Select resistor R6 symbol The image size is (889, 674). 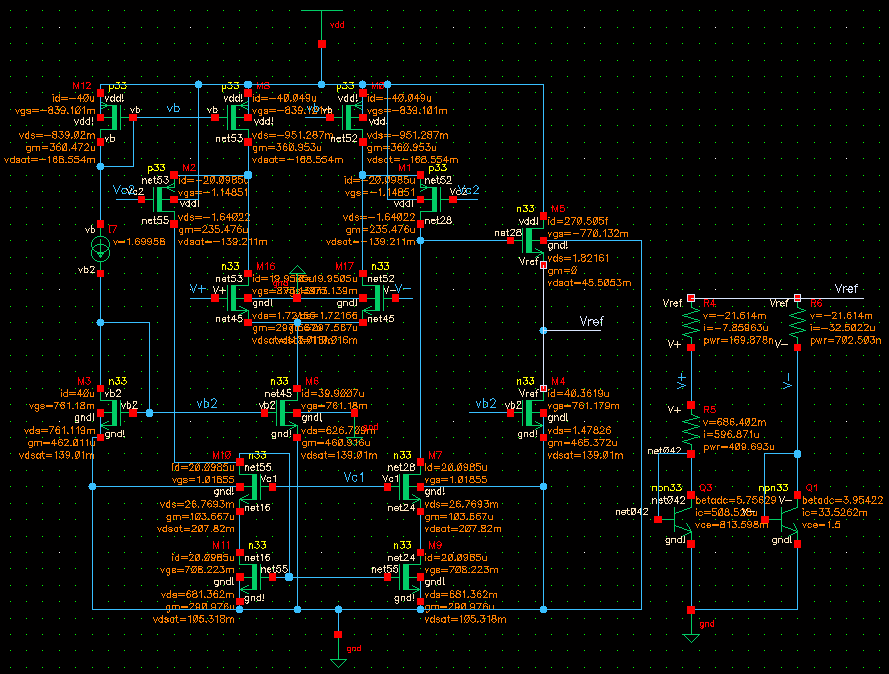797,323
